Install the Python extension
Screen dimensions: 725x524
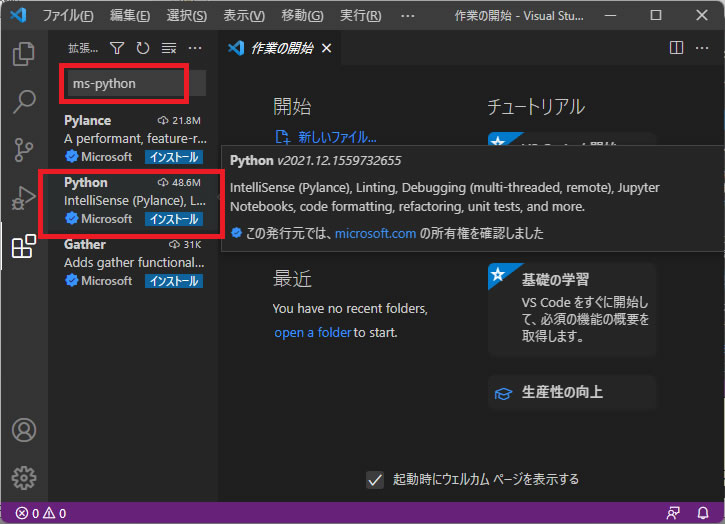(174, 219)
